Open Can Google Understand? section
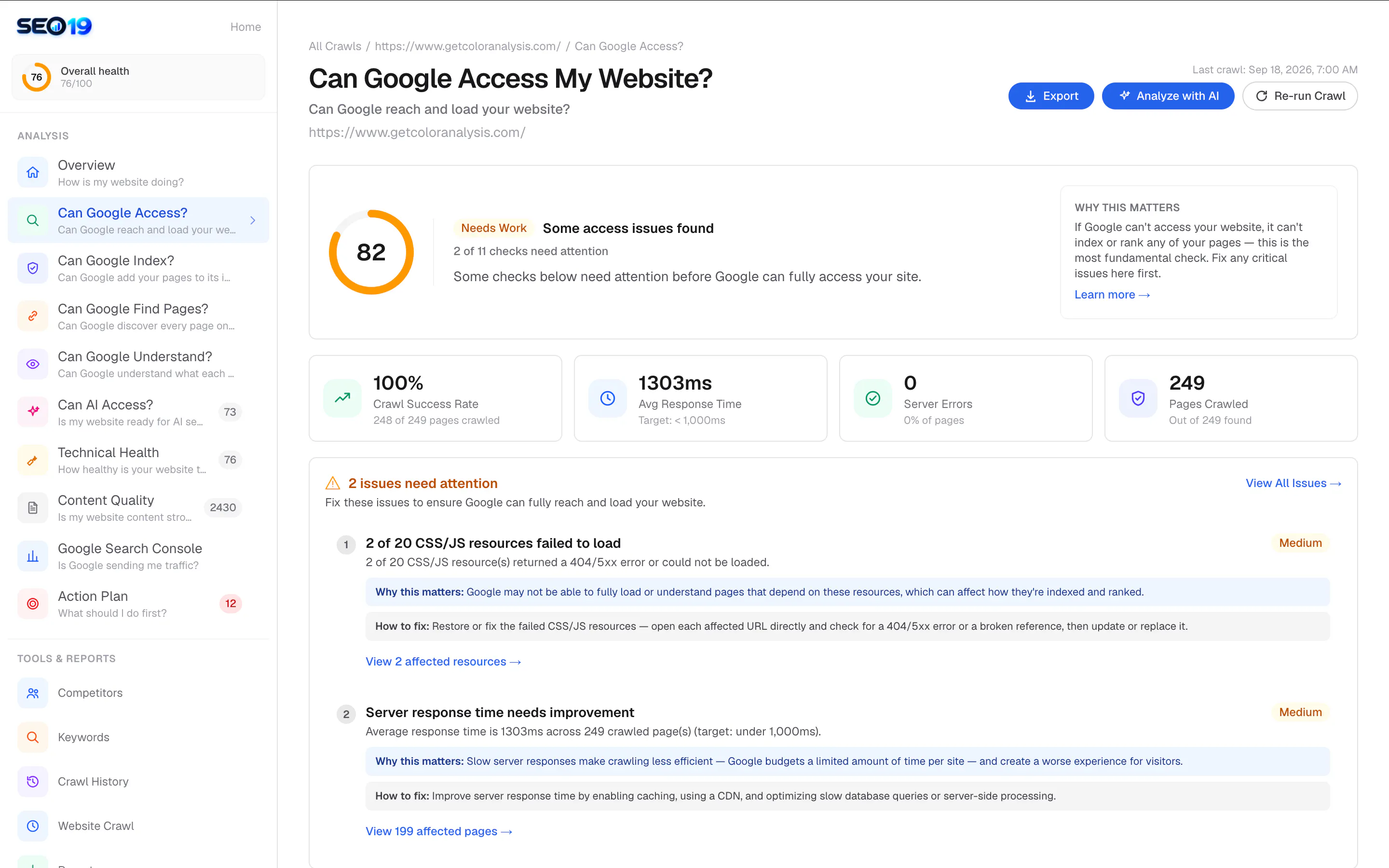 point(138,364)
